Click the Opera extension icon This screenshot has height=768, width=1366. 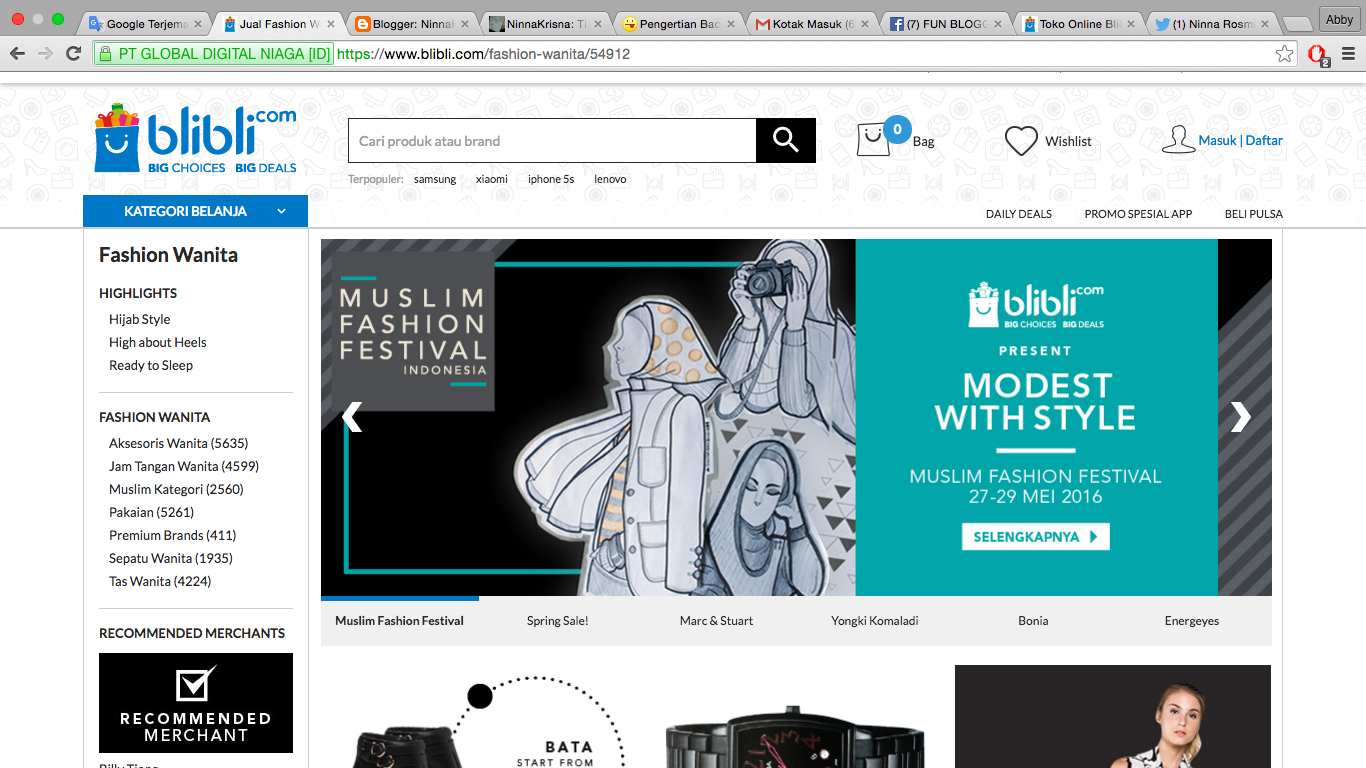[1318, 55]
